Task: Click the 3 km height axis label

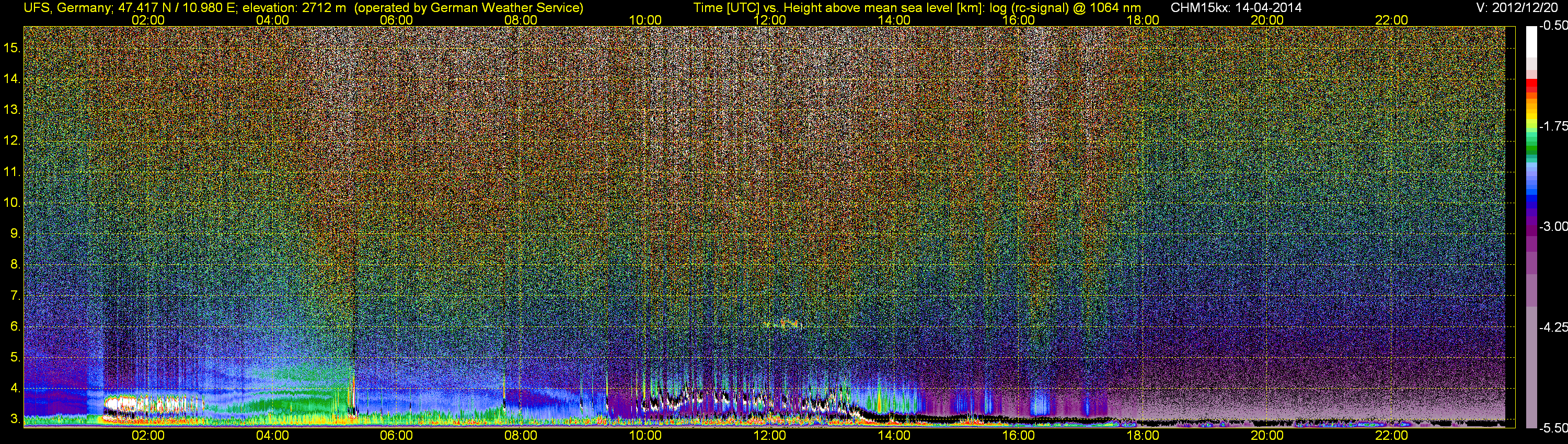Action: tap(15, 419)
